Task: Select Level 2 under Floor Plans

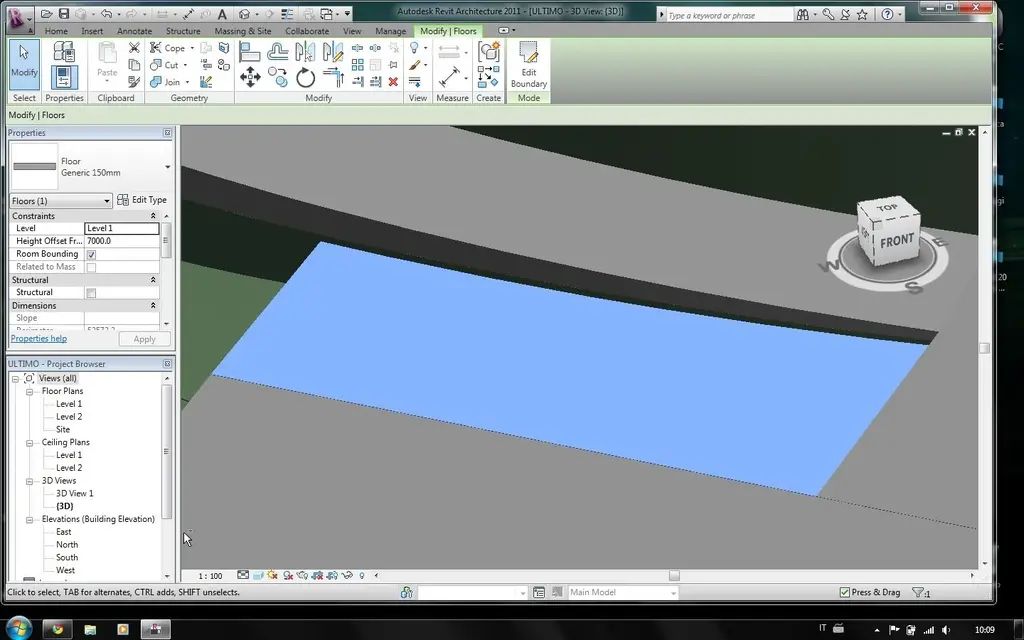Action: pyautogui.click(x=69, y=417)
